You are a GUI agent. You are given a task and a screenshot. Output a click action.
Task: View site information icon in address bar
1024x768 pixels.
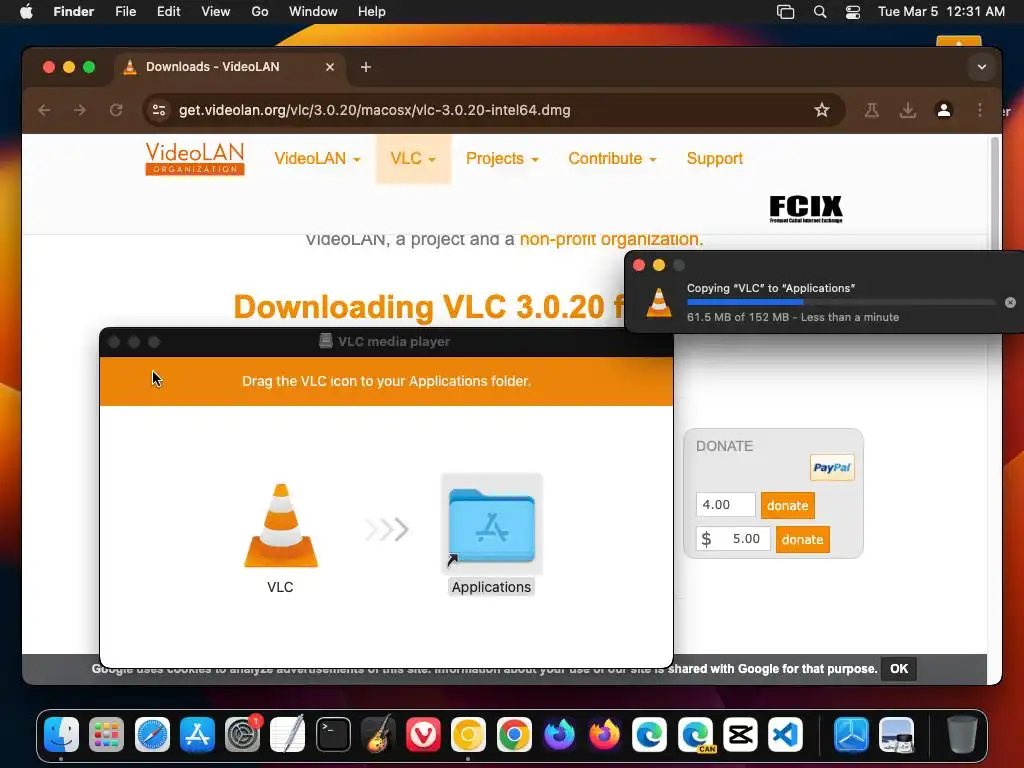point(159,110)
